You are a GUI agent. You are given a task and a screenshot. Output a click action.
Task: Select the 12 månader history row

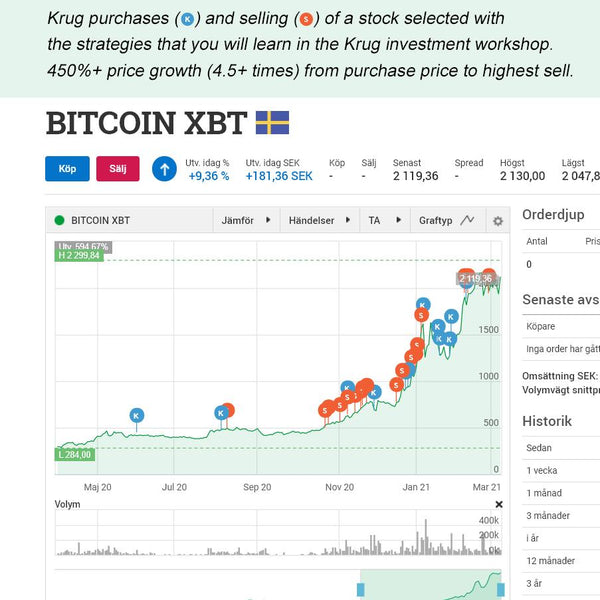(x=561, y=561)
